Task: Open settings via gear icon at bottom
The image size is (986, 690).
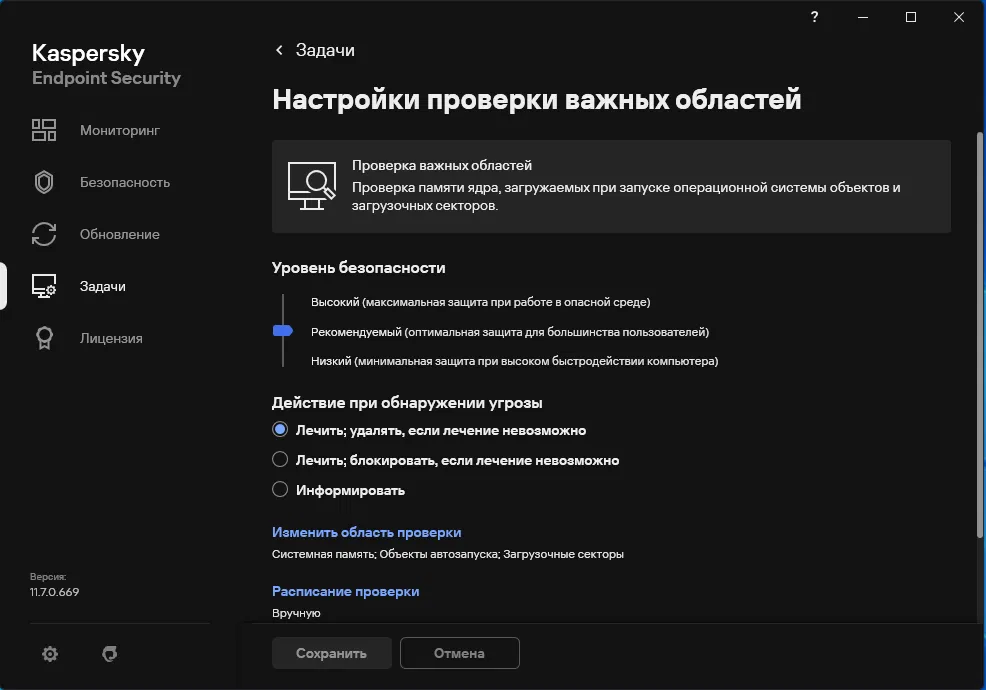Action: point(50,654)
